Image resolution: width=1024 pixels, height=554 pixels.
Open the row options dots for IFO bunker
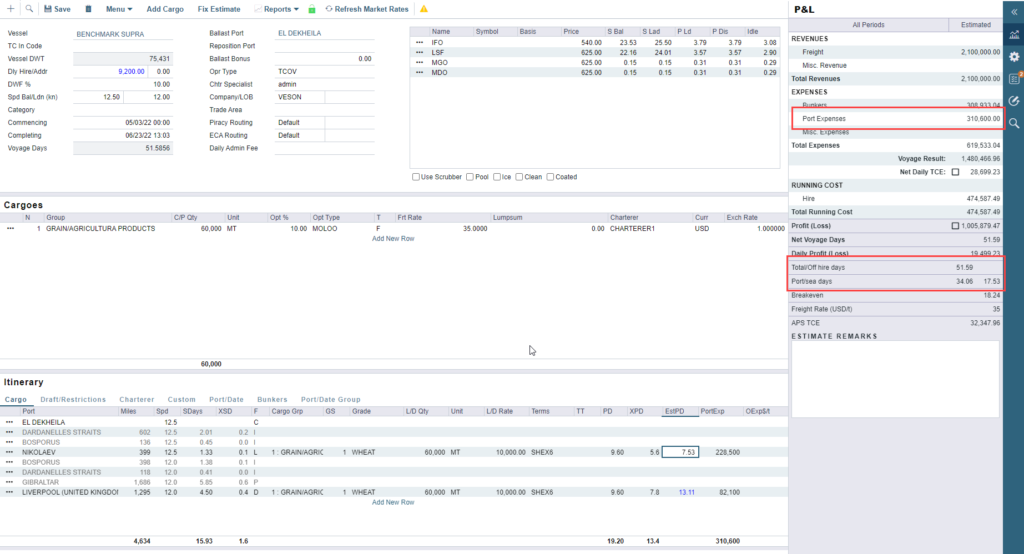(x=419, y=43)
